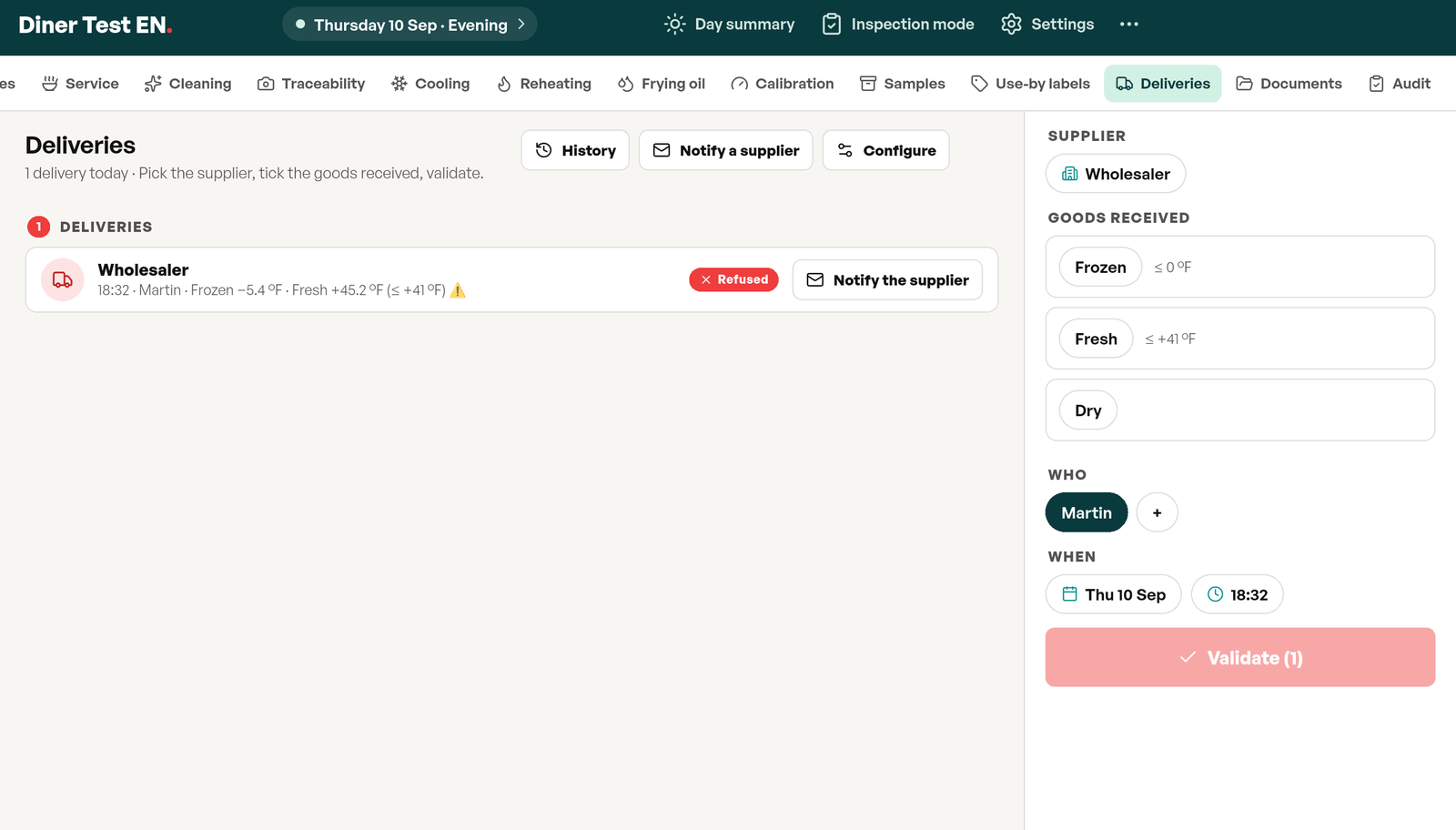Click the History clock icon
The height and width of the screenshot is (830, 1456).
click(x=544, y=150)
